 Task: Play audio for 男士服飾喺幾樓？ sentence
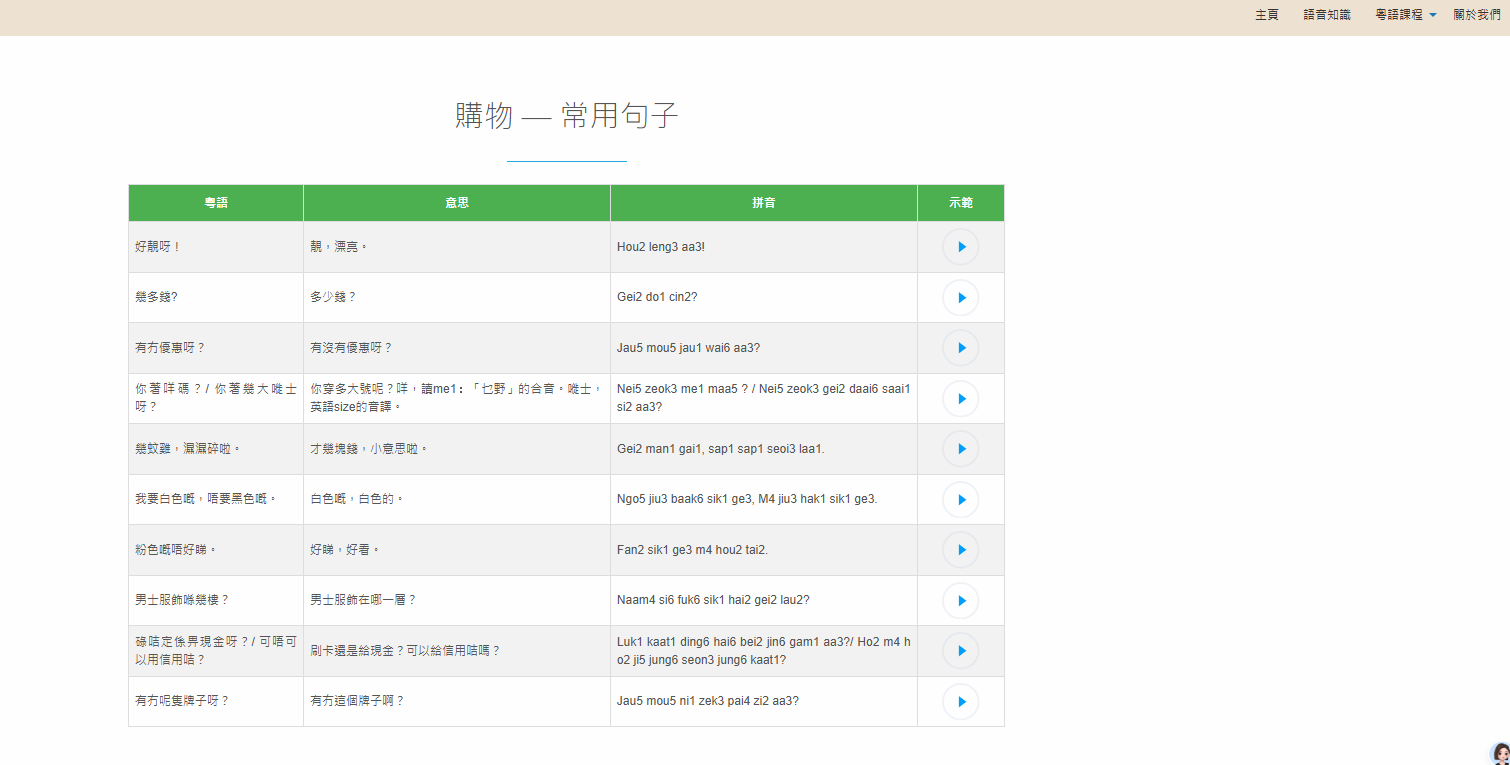(x=960, y=601)
